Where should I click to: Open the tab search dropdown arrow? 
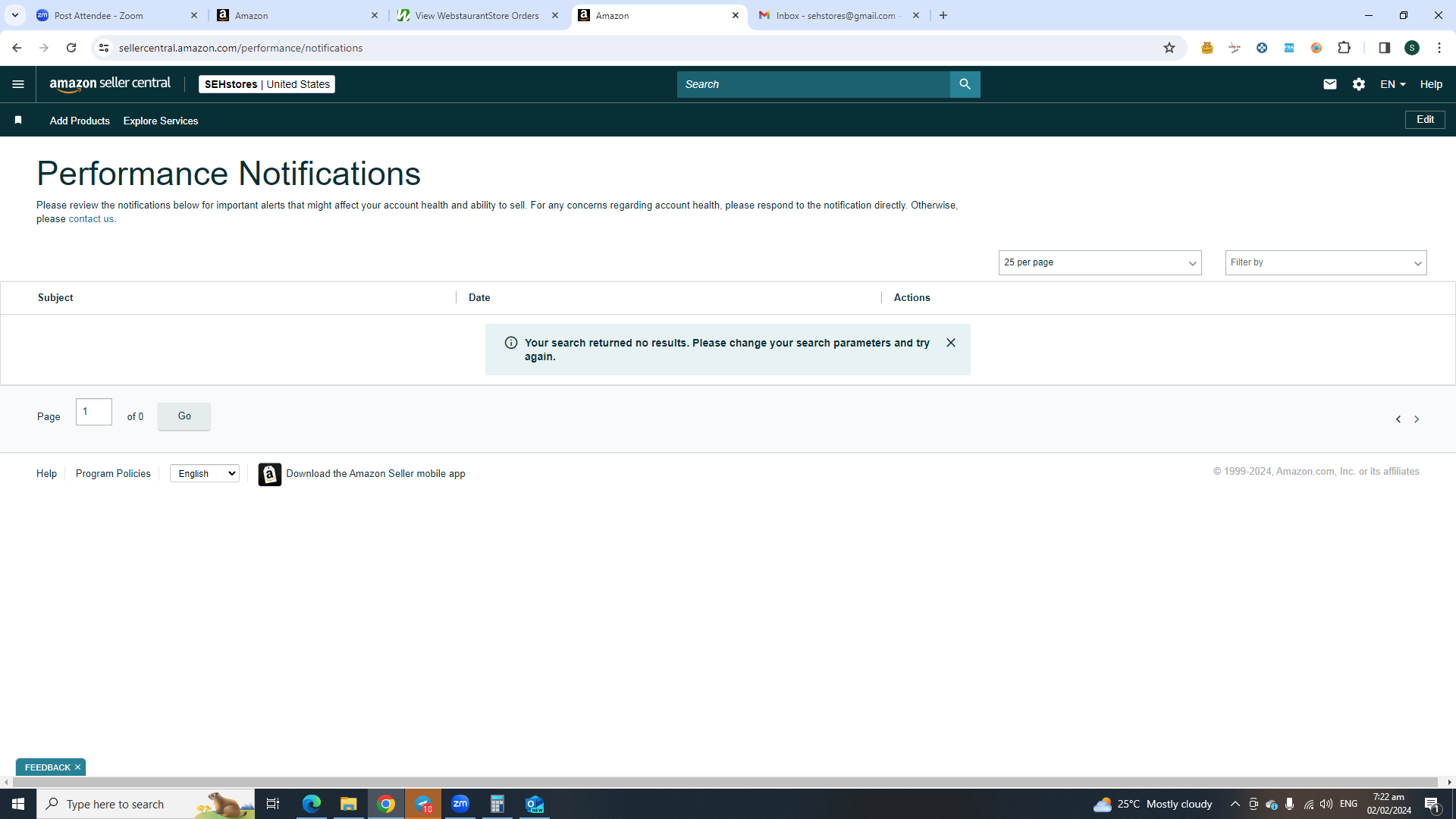(x=15, y=15)
